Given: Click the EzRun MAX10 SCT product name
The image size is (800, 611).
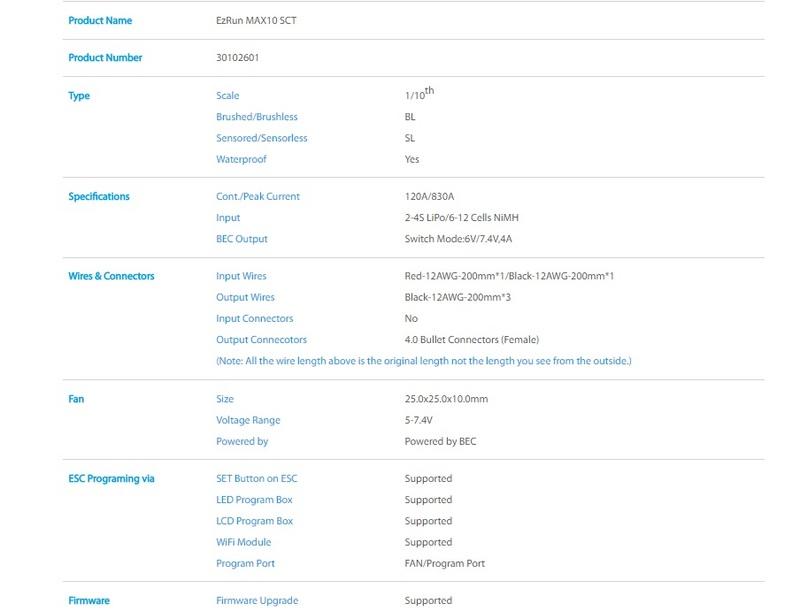Looking at the screenshot, I should [256, 21].
